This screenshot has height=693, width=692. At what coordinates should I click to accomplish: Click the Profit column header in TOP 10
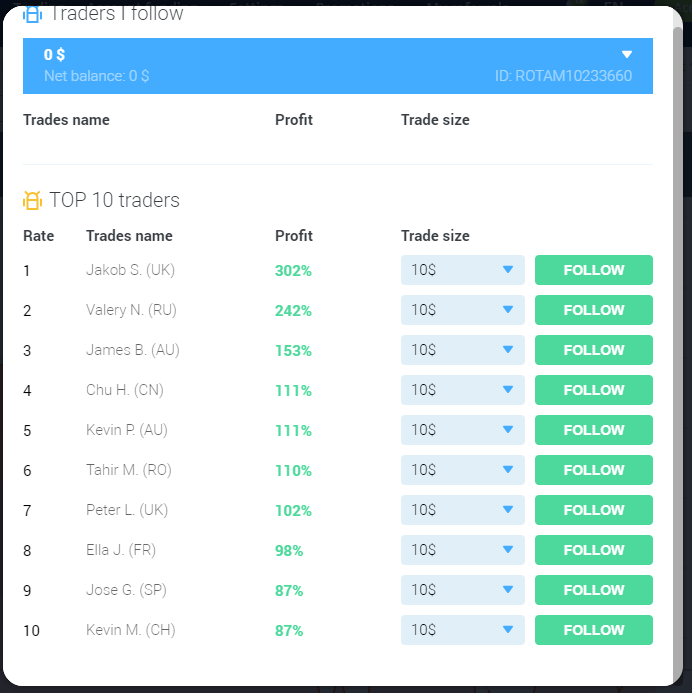point(293,236)
